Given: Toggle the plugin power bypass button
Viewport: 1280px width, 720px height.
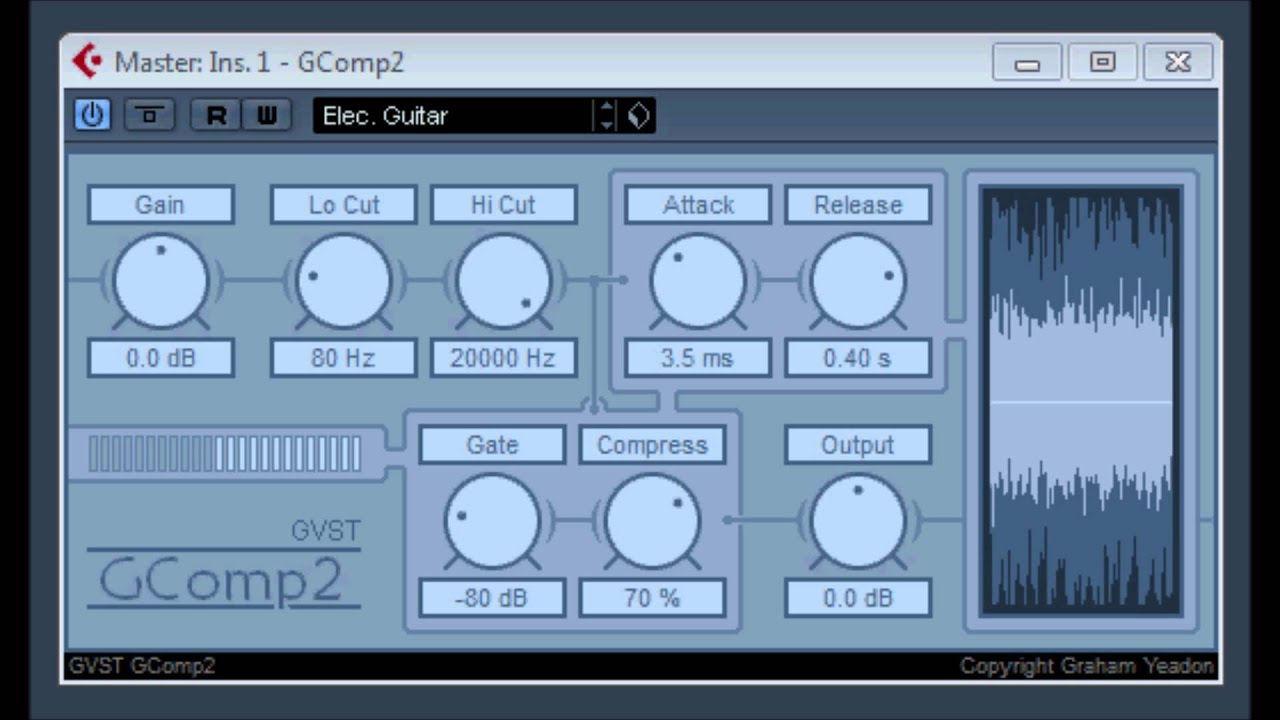Looking at the screenshot, I should click(x=92, y=115).
